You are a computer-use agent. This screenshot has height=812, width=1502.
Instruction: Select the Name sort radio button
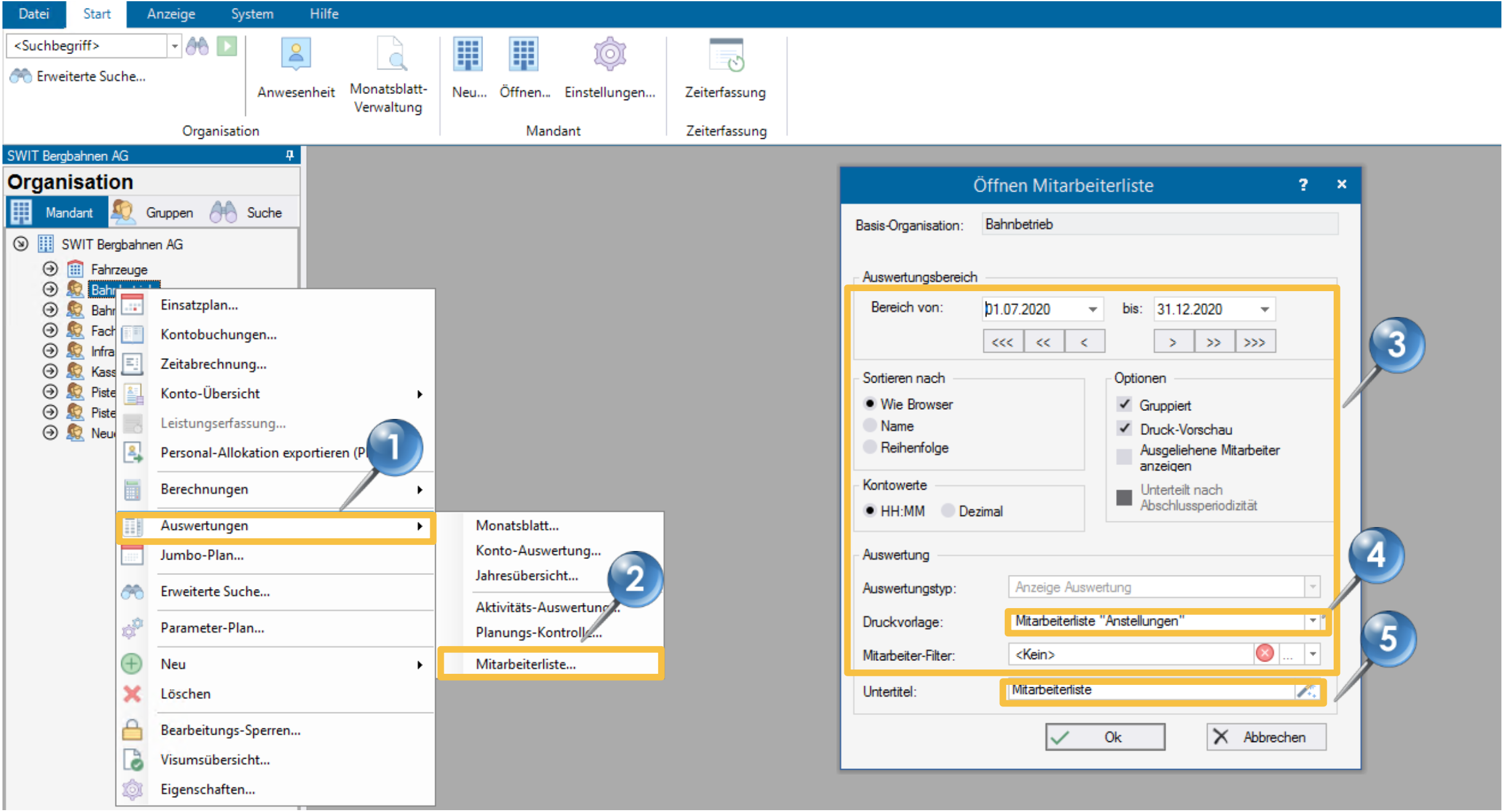(870, 426)
